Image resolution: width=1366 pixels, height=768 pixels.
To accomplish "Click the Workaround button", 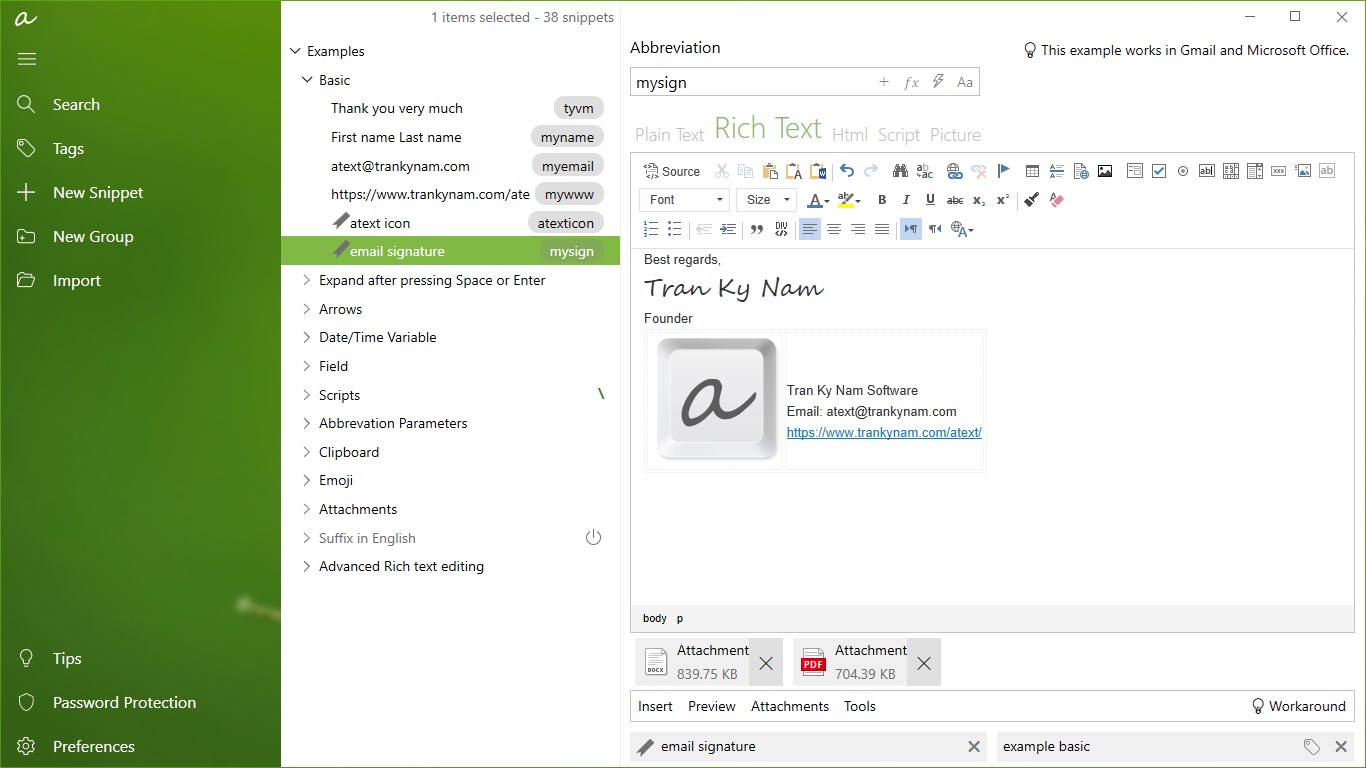I will 1298,706.
